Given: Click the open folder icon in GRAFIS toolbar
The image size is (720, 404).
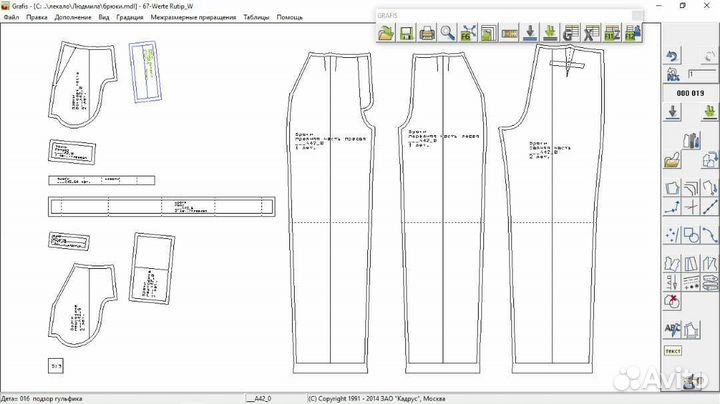Looking at the screenshot, I should 386,33.
